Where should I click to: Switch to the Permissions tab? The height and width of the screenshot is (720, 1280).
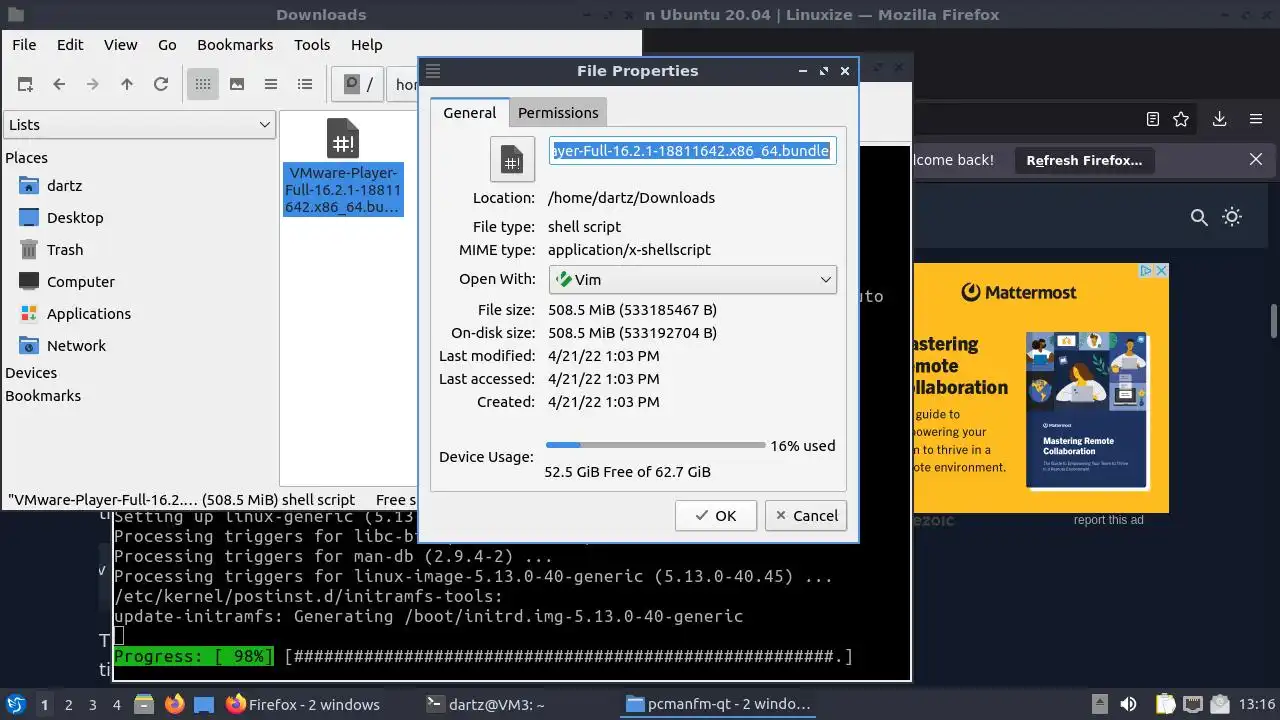558,112
